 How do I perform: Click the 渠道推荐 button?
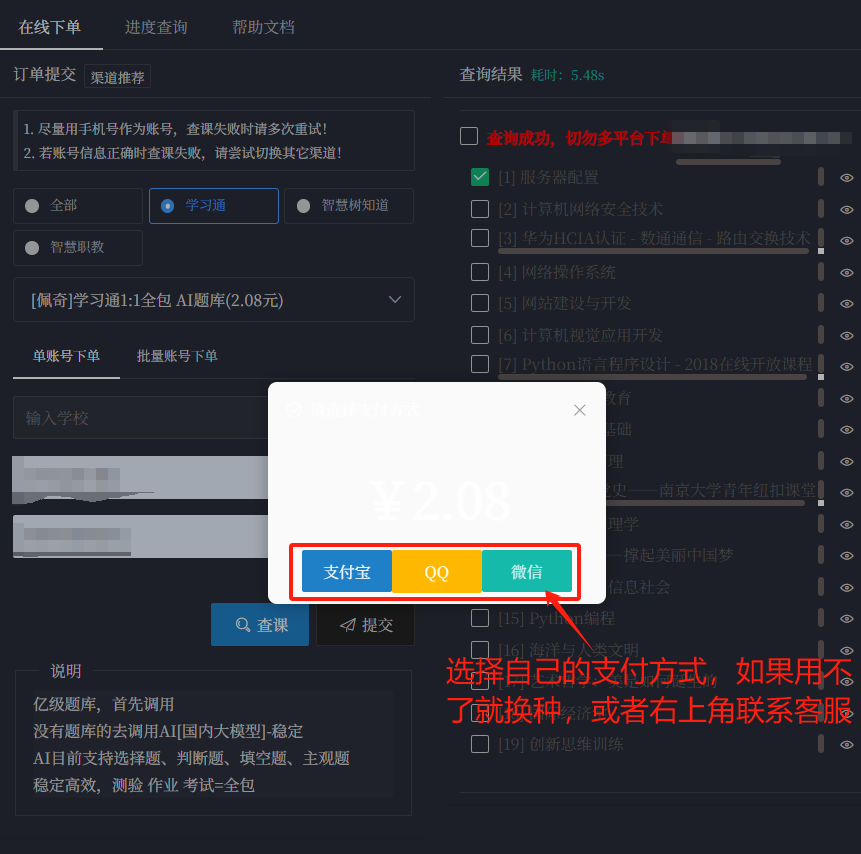tap(117, 75)
